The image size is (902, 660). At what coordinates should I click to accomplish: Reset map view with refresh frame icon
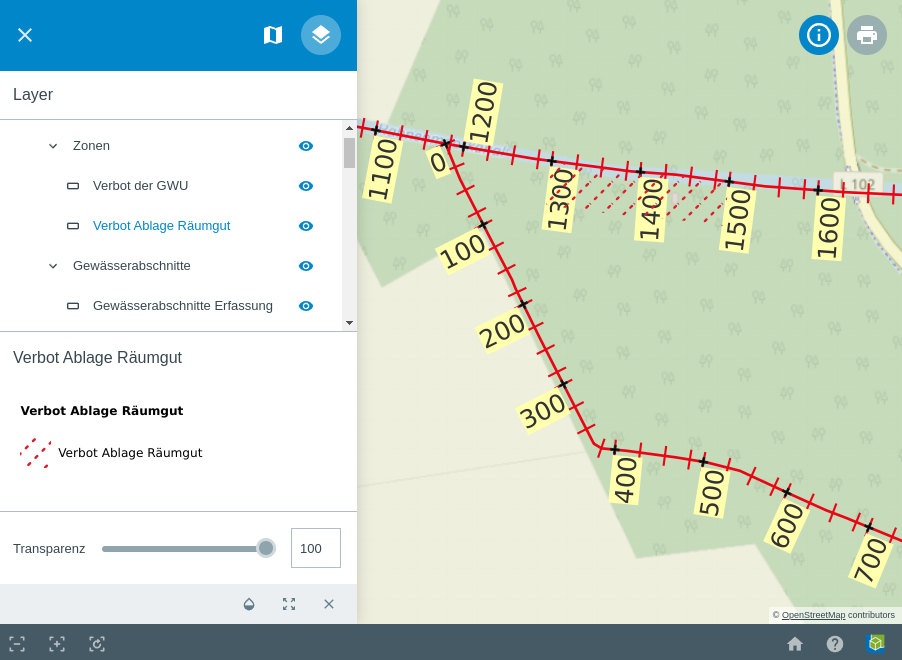97,644
